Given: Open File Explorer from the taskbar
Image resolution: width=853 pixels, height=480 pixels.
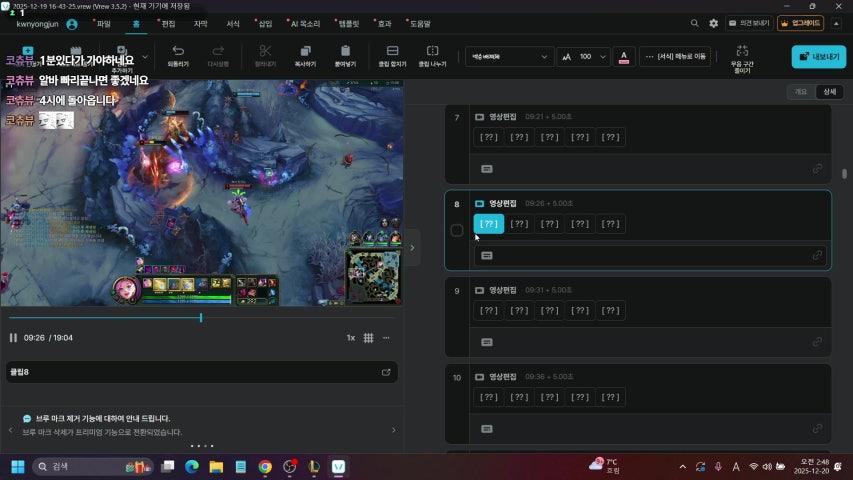Looking at the screenshot, I should [217, 467].
